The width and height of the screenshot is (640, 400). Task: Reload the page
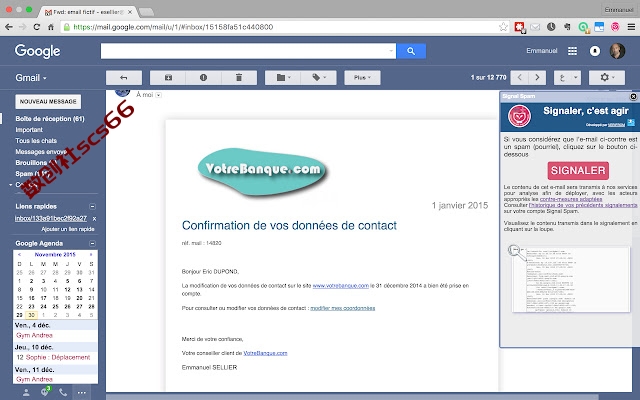pyautogui.click(x=36, y=27)
